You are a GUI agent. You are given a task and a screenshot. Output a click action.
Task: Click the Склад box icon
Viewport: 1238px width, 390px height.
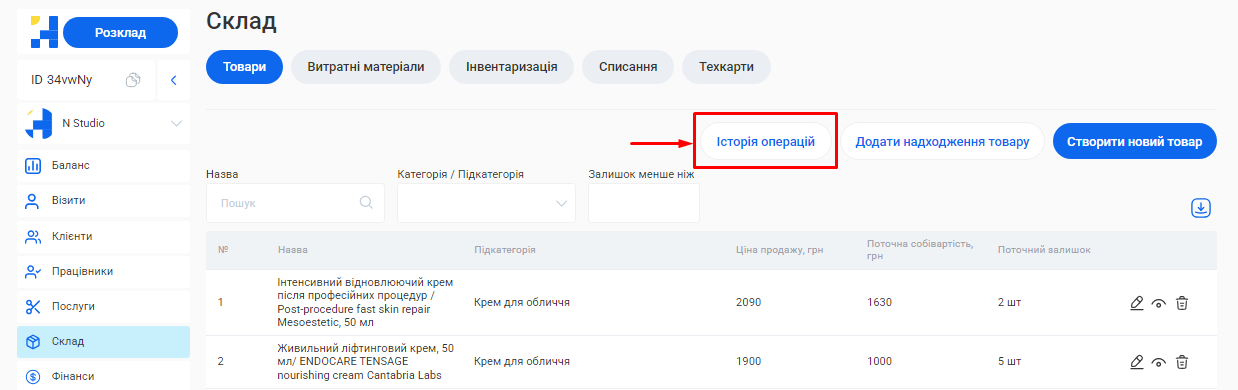(32, 342)
